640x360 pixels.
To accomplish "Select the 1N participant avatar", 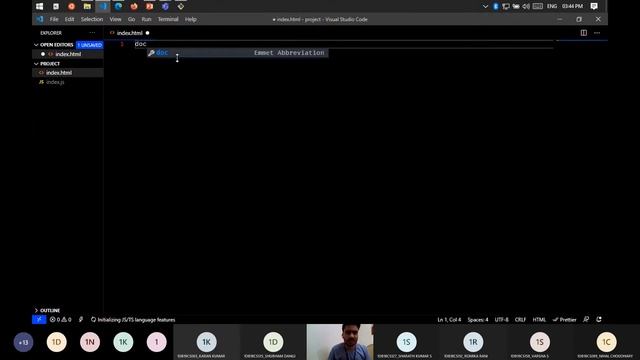I will [90, 342].
